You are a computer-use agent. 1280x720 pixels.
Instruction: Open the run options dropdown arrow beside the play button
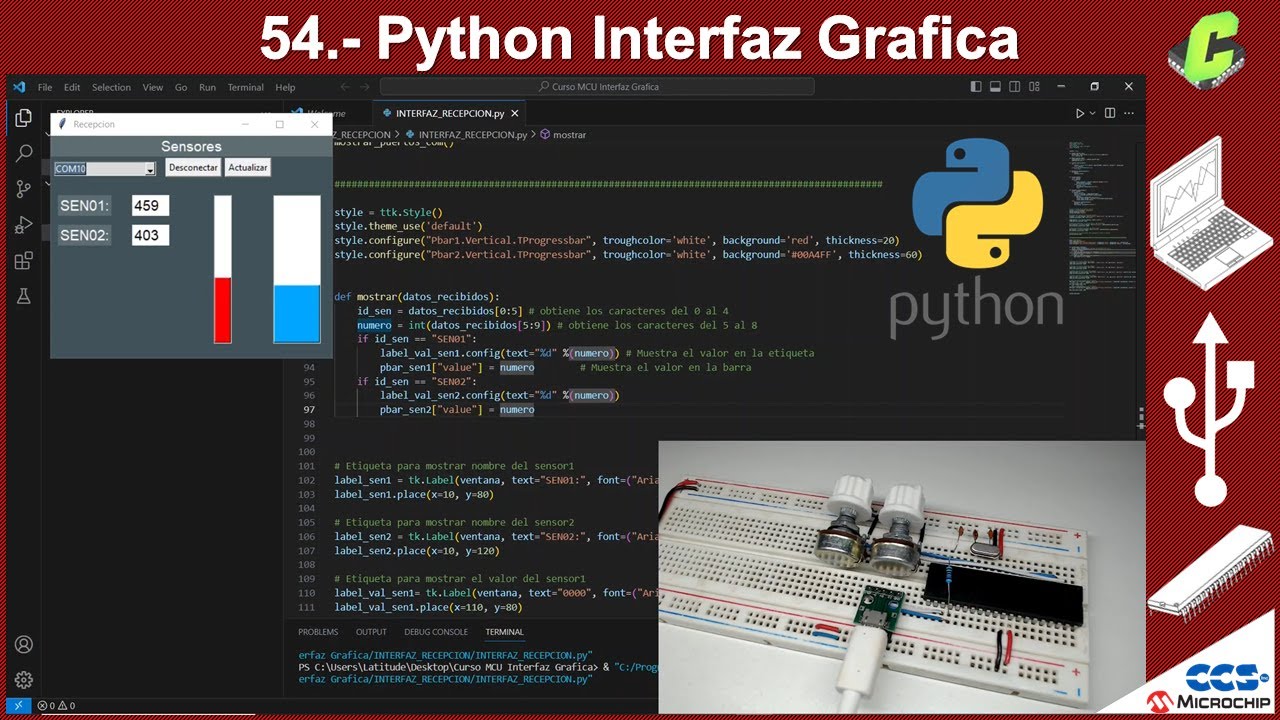tap(1092, 113)
